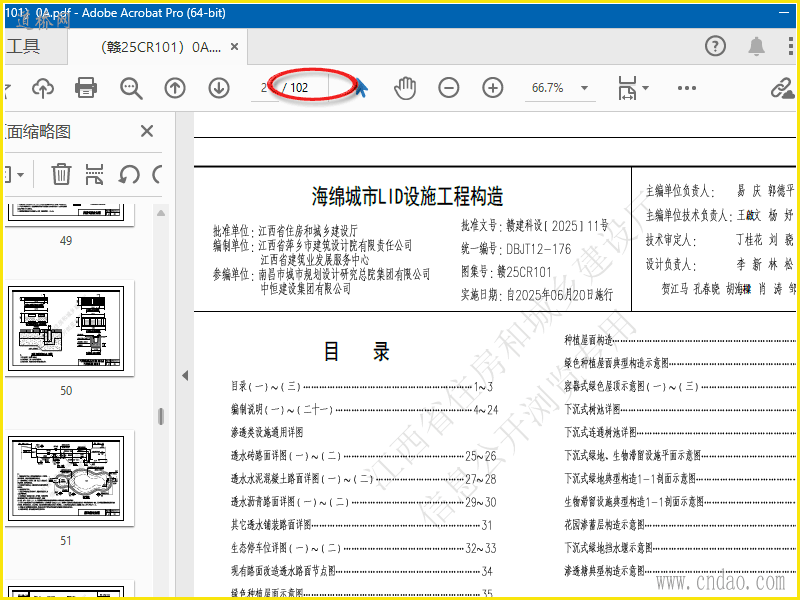Viewport: 800px width, 600px height.
Task: Collapse the left navigation pane arrow
Action: (185, 376)
